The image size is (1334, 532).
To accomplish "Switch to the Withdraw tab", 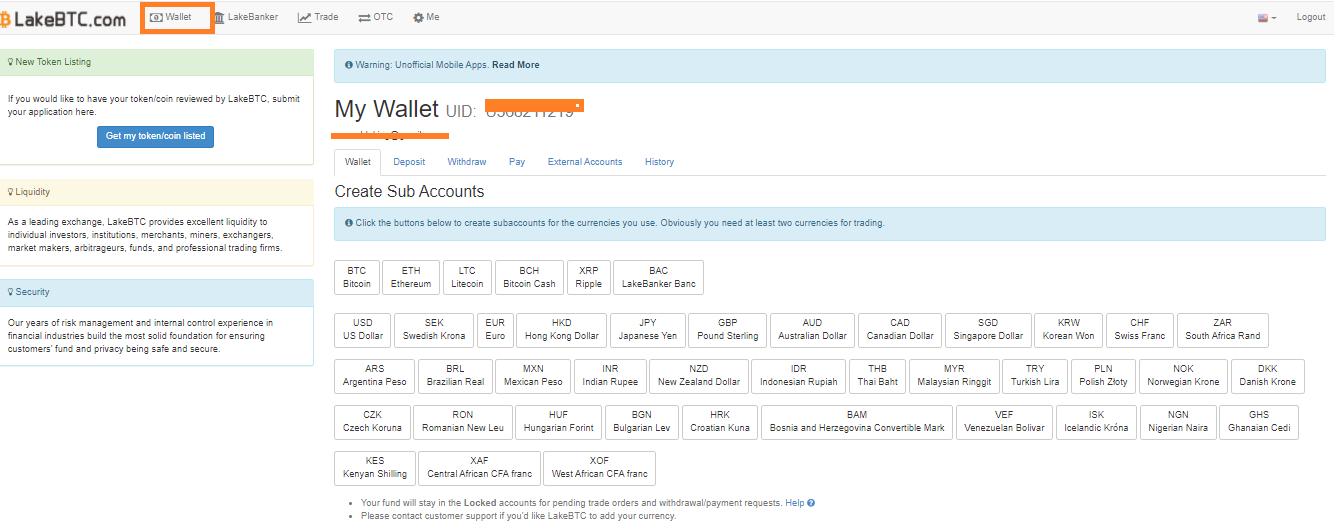I will (x=467, y=162).
